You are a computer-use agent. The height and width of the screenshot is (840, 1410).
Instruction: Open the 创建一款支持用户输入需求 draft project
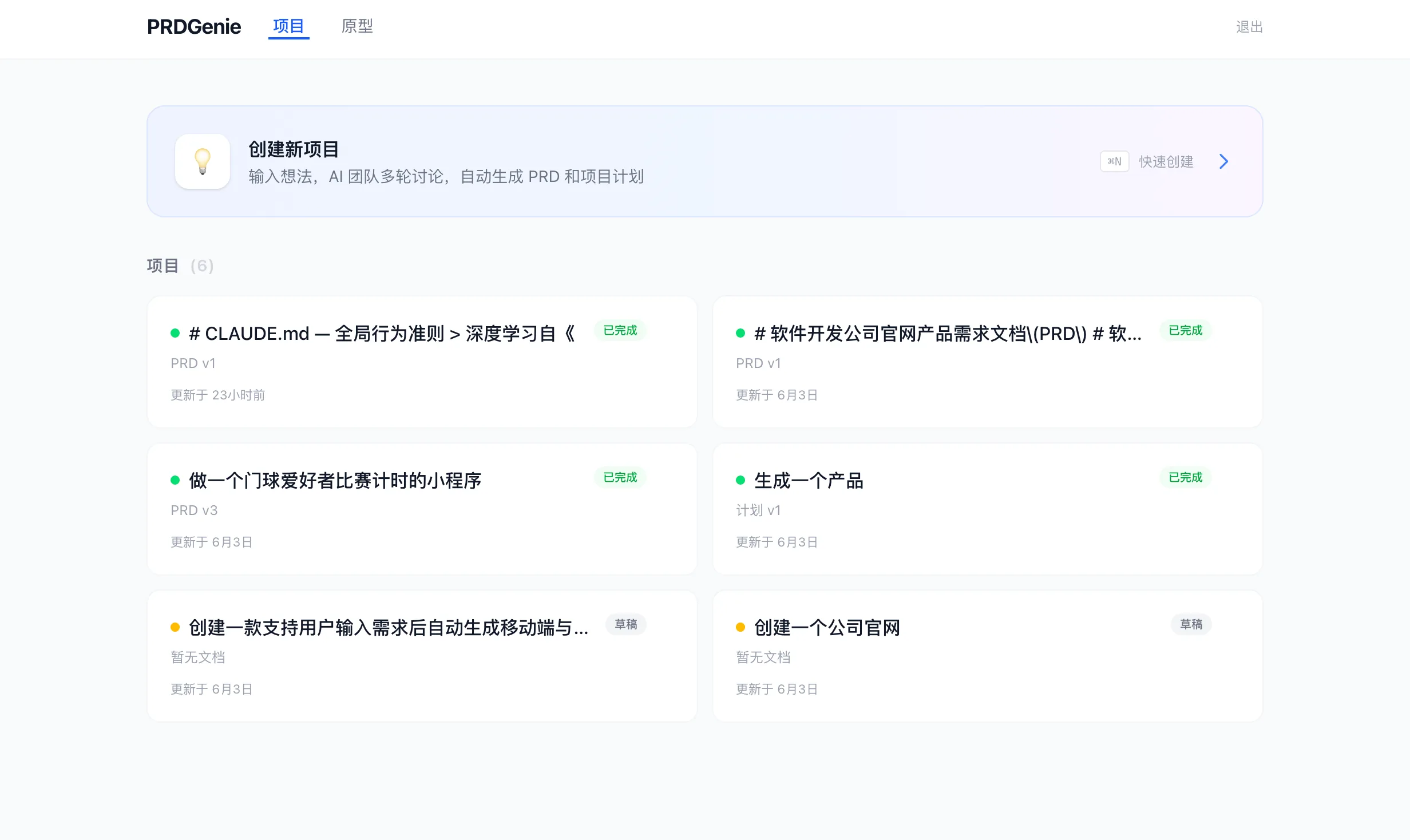(x=422, y=656)
